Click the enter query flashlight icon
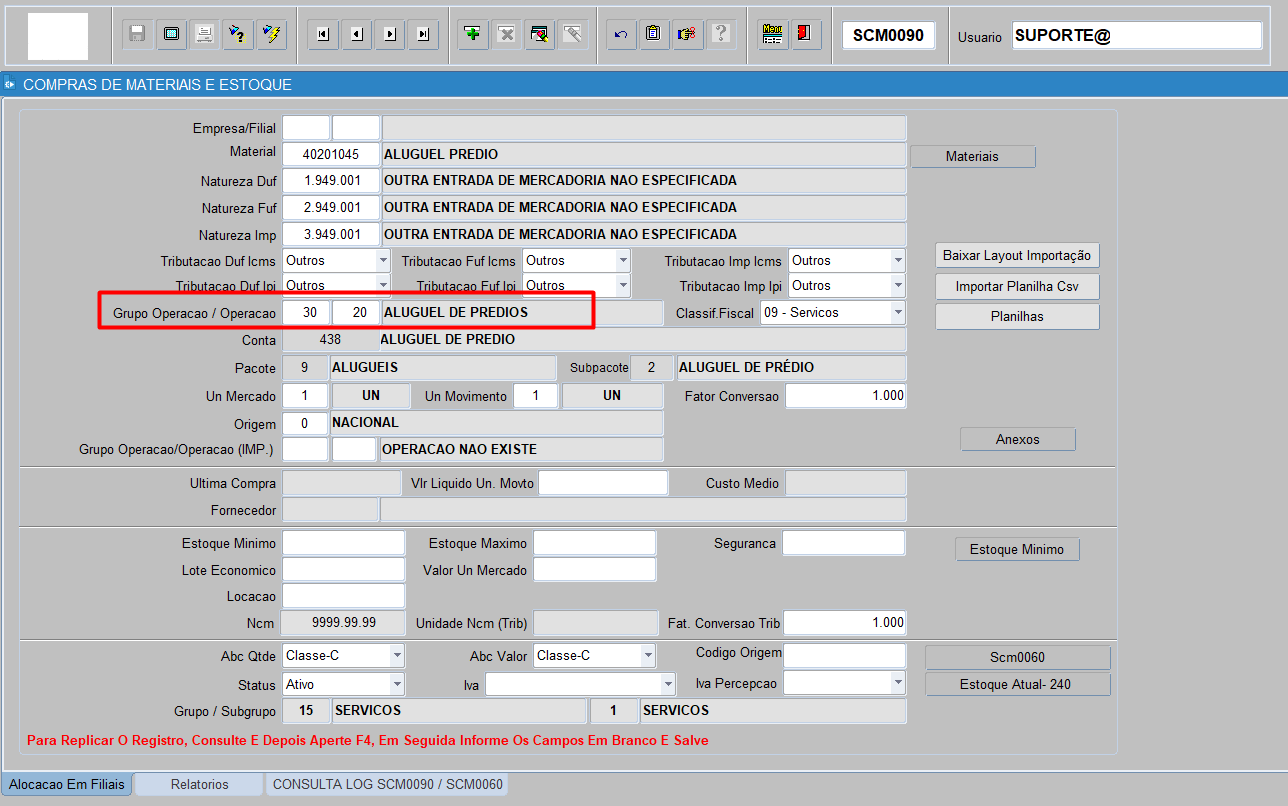The height and width of the screenshot is (806, 1288). point(237,34)
